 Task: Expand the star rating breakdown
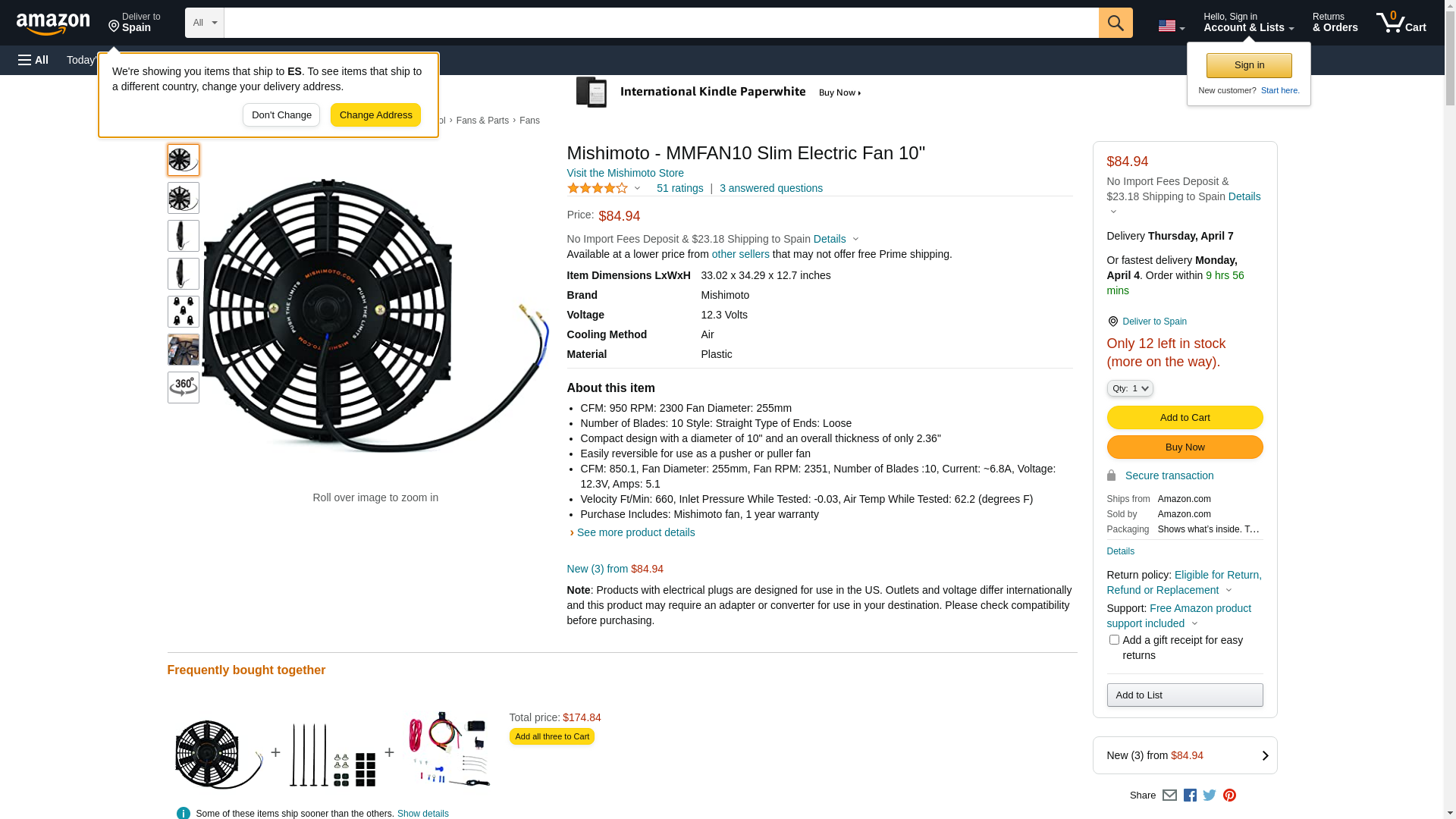604,188
